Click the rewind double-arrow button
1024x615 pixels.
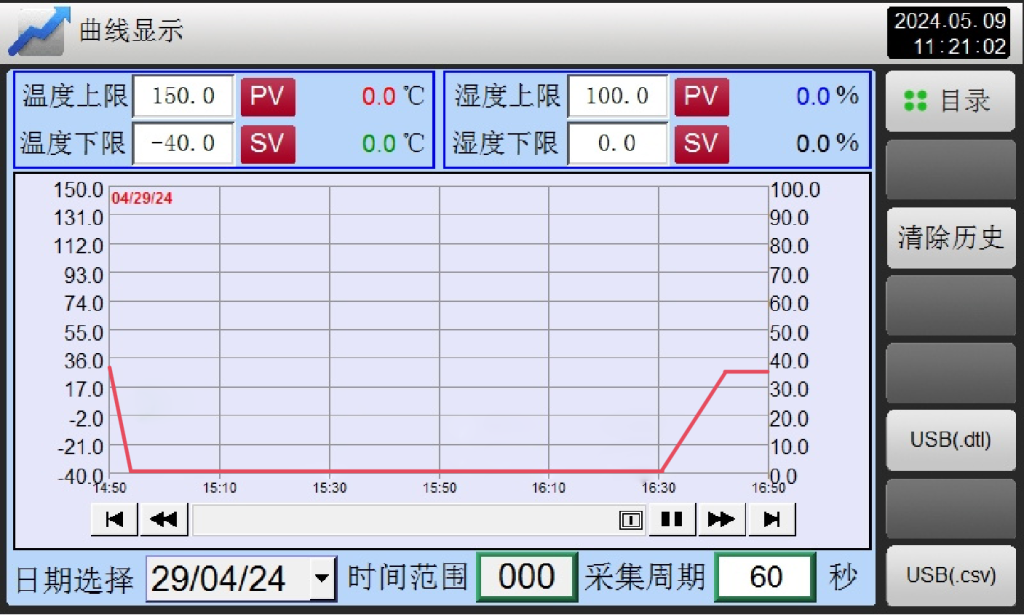(164, 519)
